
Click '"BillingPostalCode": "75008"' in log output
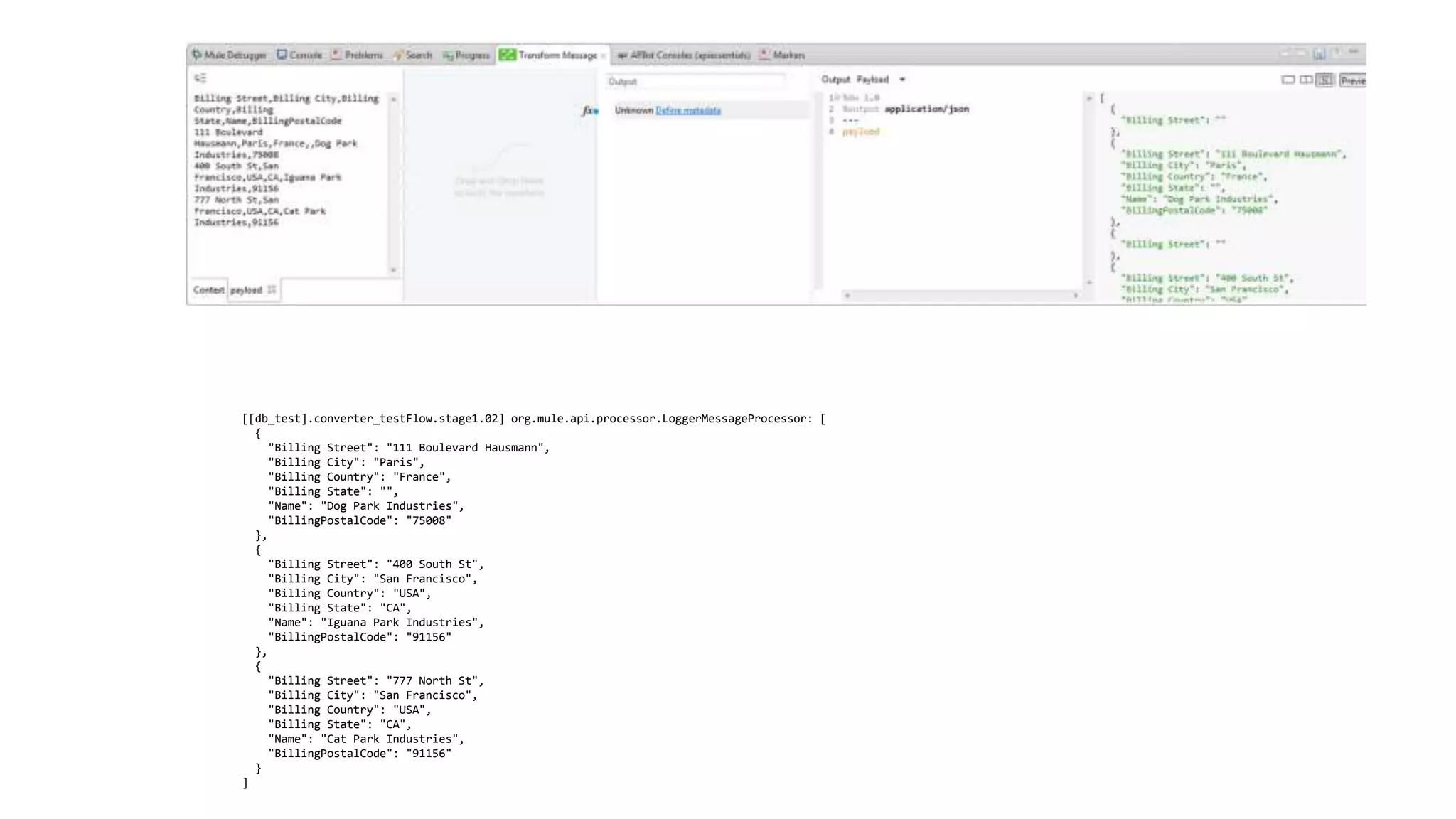click(360, 520)
